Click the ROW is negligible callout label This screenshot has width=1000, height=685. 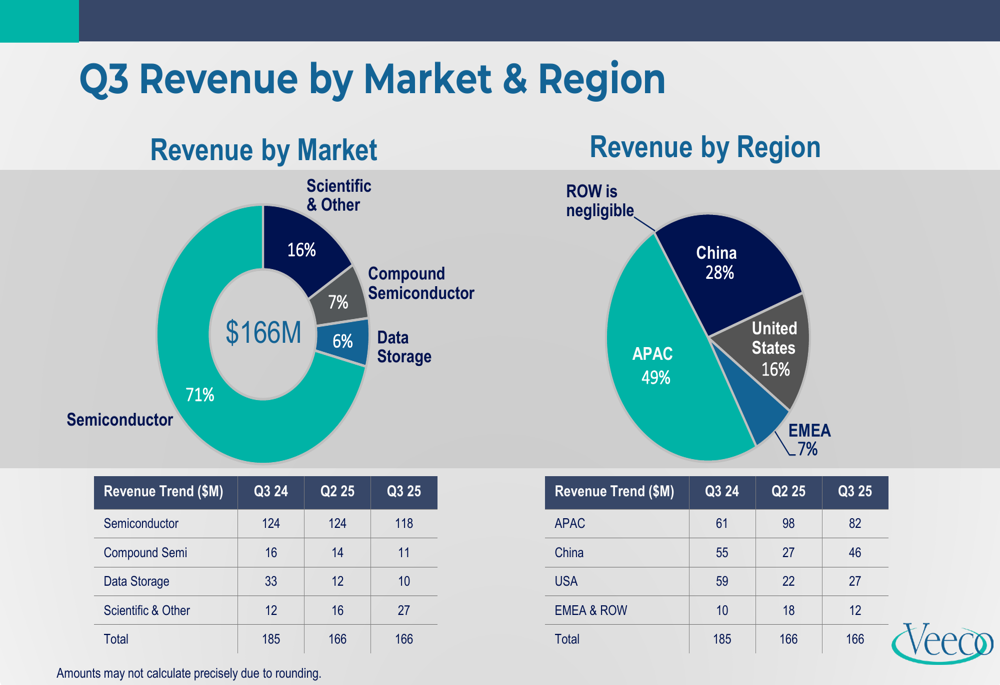[599, 201]
